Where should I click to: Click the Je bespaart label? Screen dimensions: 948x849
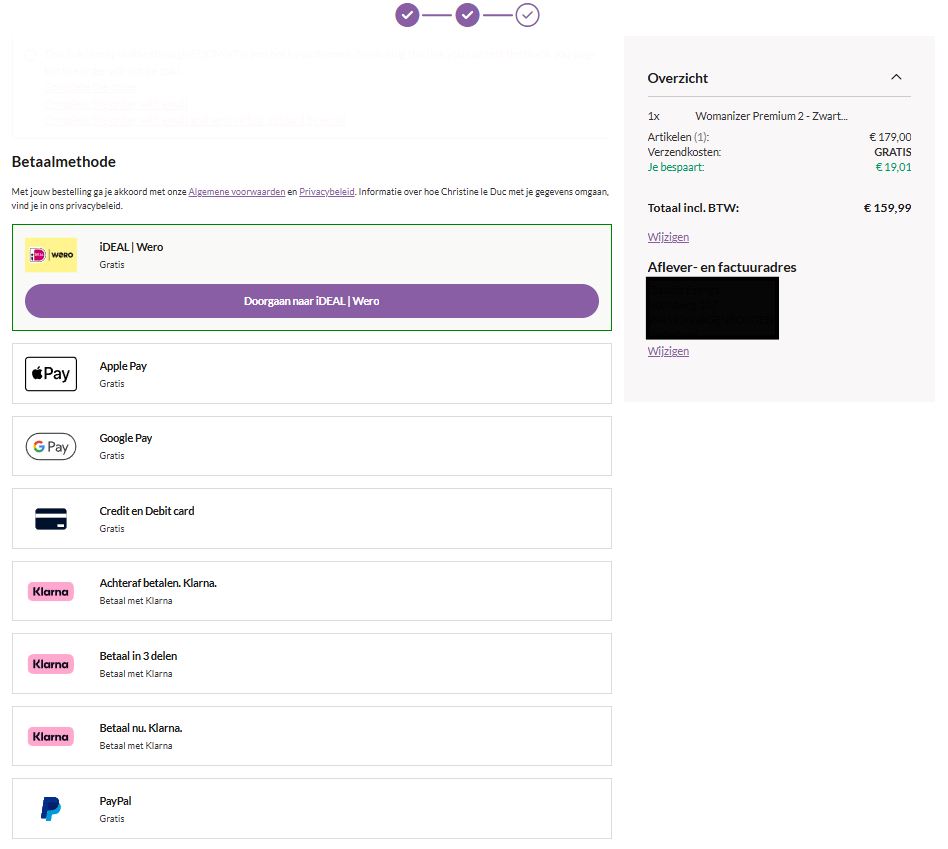pos(676,168)
